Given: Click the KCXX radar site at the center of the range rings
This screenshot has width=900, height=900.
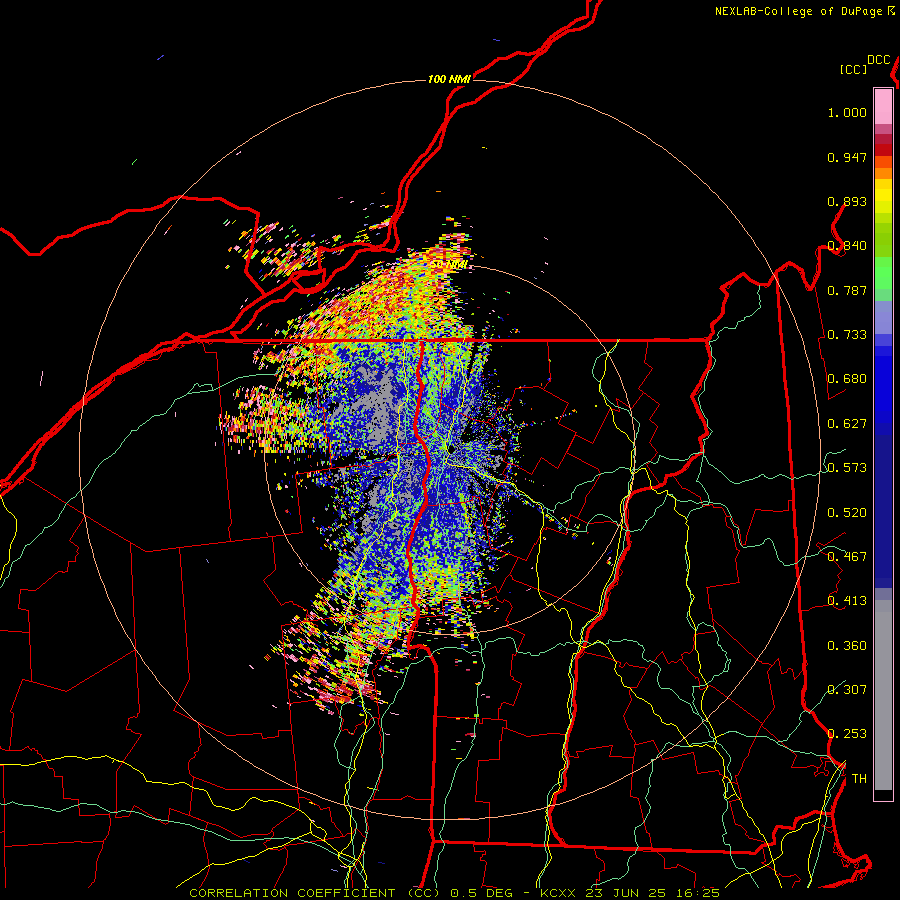Looking at the screenshot, I should click(452, 449).
